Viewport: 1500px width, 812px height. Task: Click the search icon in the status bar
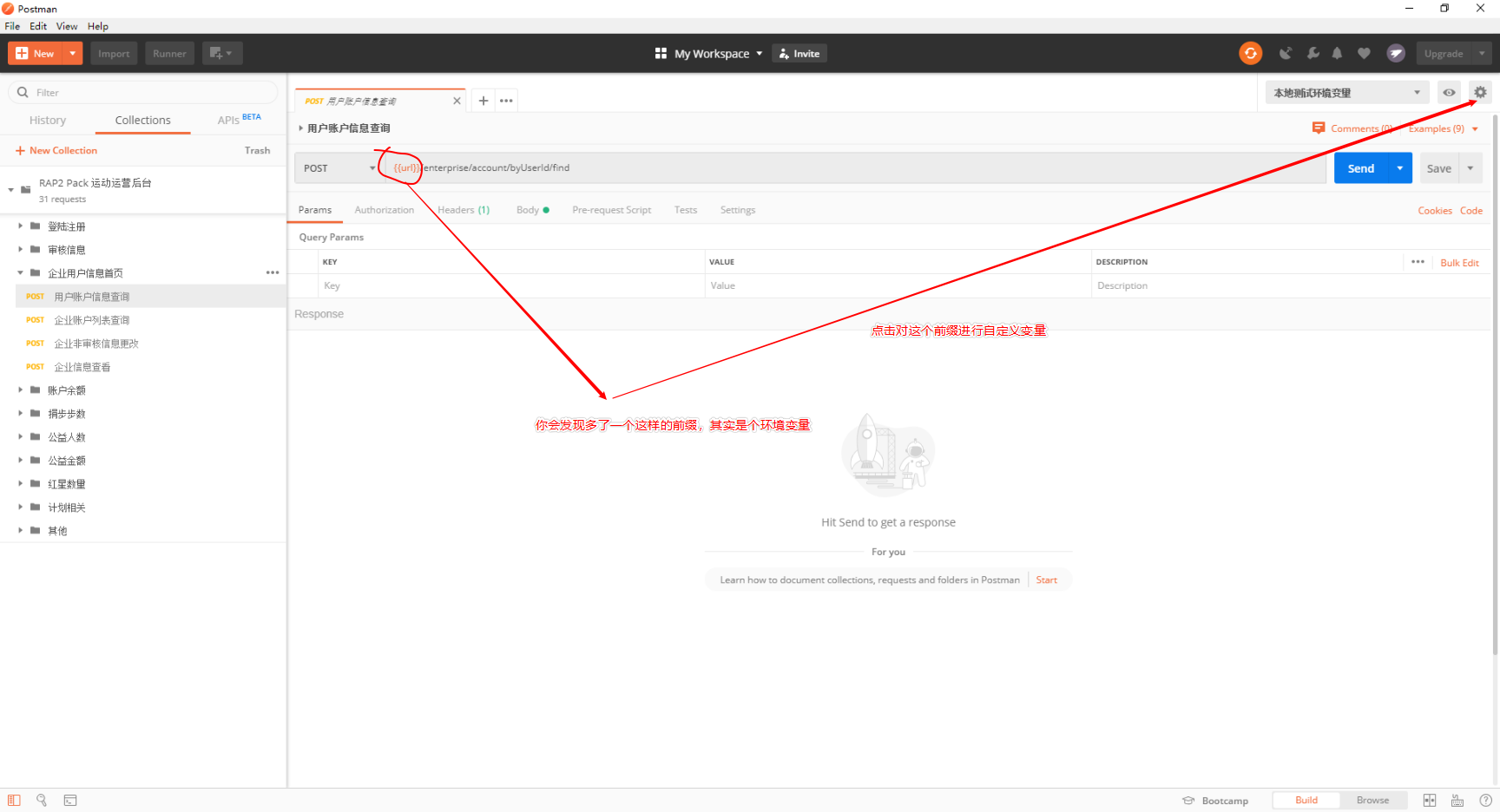coord(42,800)
